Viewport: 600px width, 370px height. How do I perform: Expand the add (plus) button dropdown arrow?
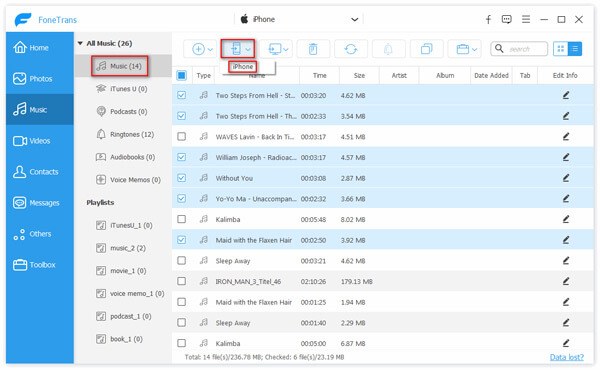coord(210,49)
